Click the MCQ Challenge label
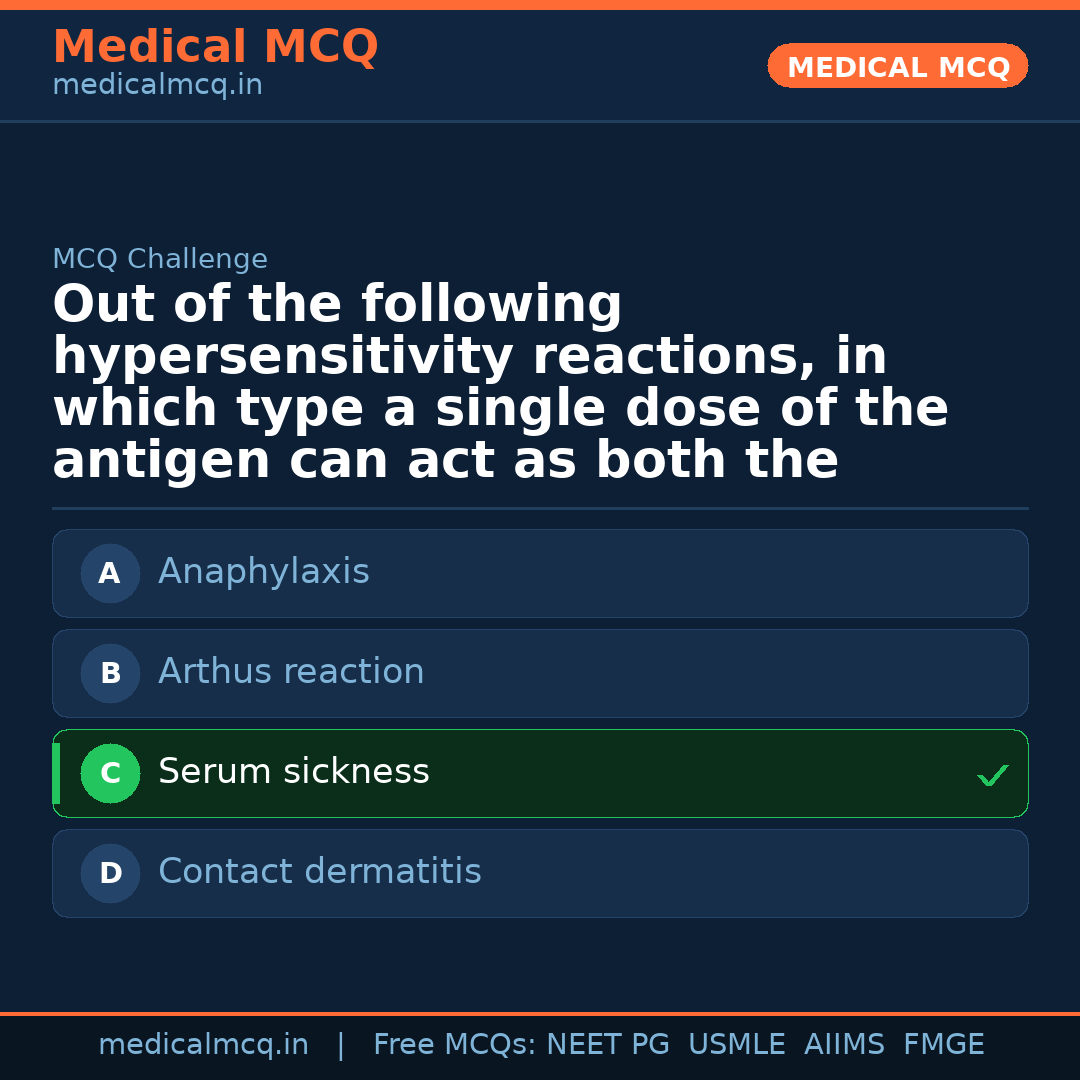 pyautogui.click(x=160, y=259)
